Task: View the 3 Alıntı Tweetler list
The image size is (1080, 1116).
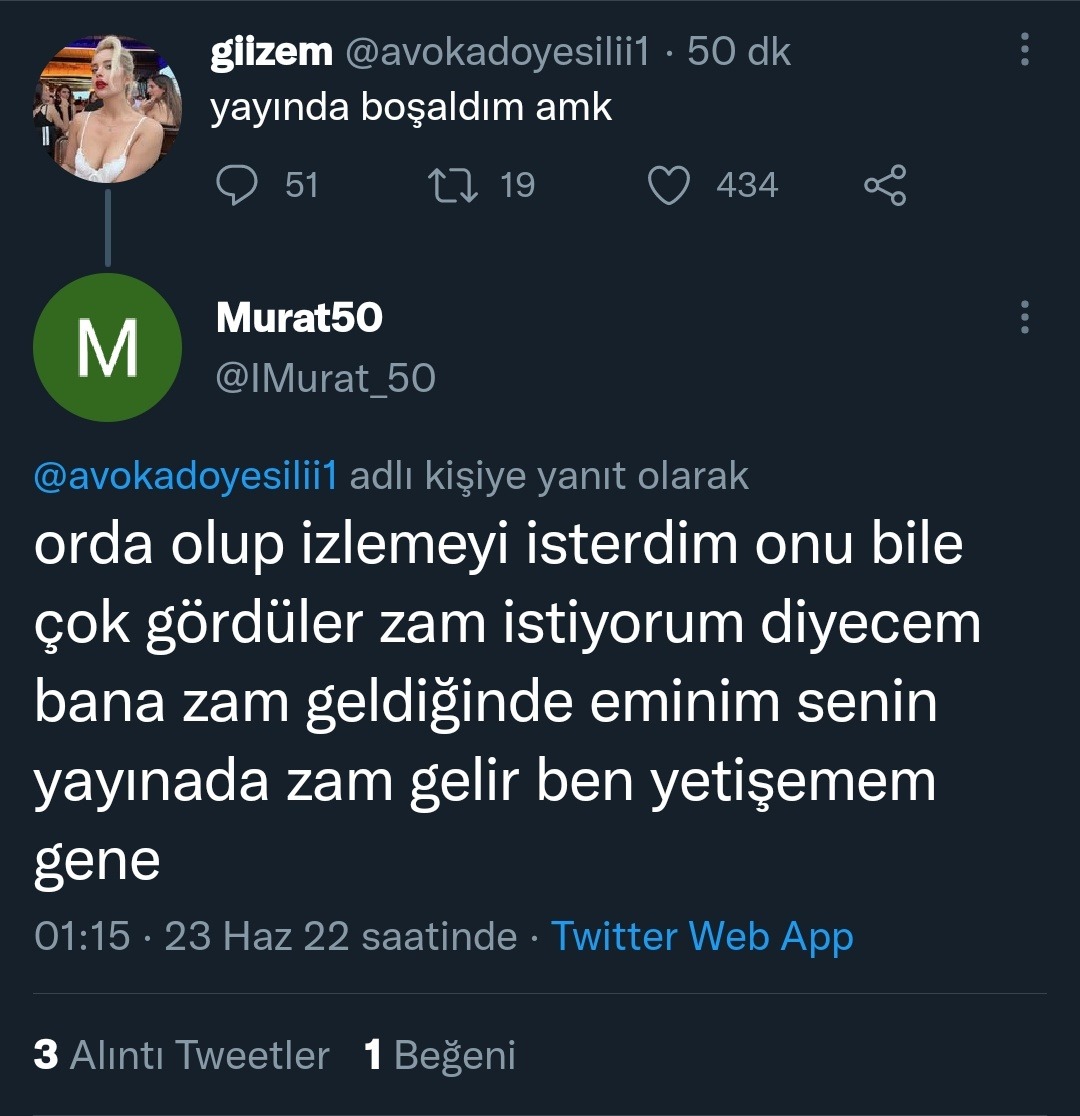Action: tap(181, 1055)
